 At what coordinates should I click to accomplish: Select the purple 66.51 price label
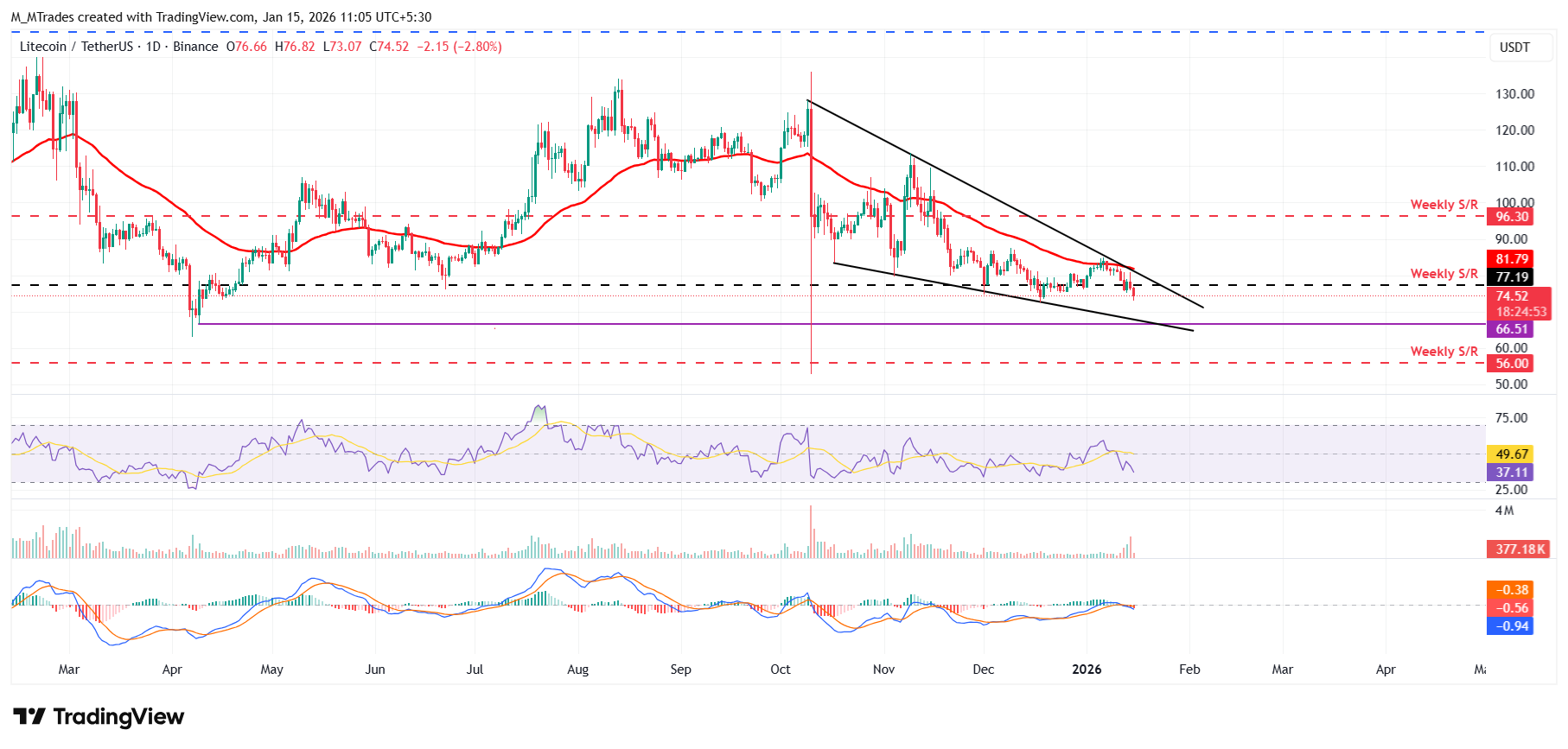click(1512, 329)
